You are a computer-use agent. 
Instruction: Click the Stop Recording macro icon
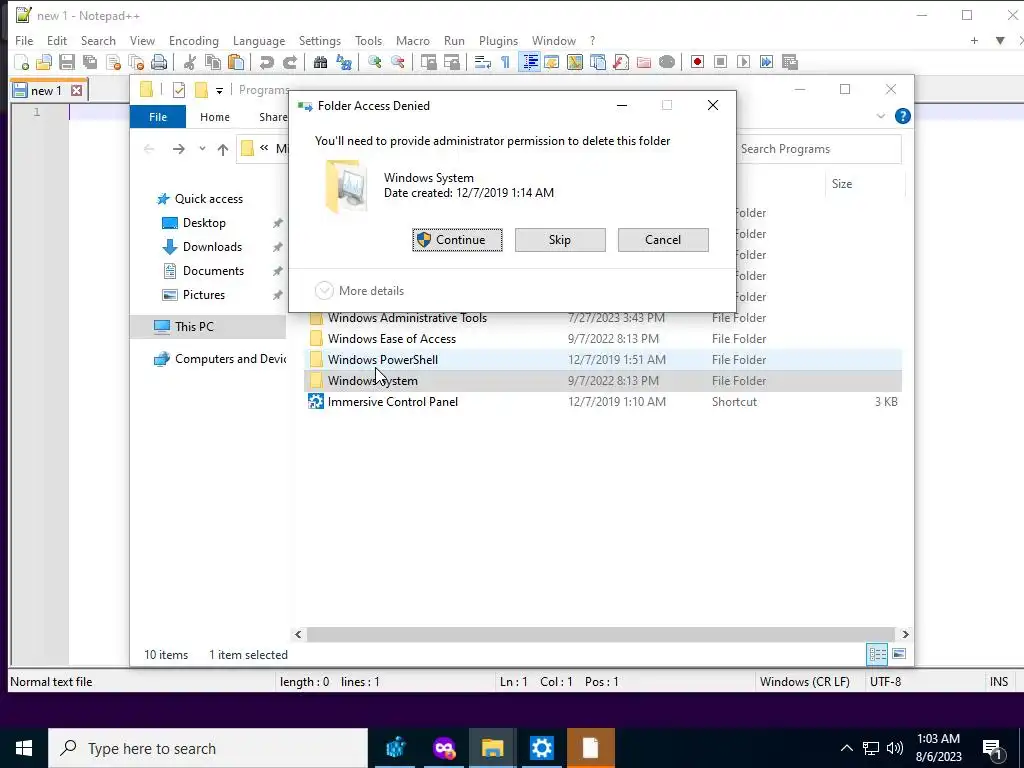coord(720,62)
